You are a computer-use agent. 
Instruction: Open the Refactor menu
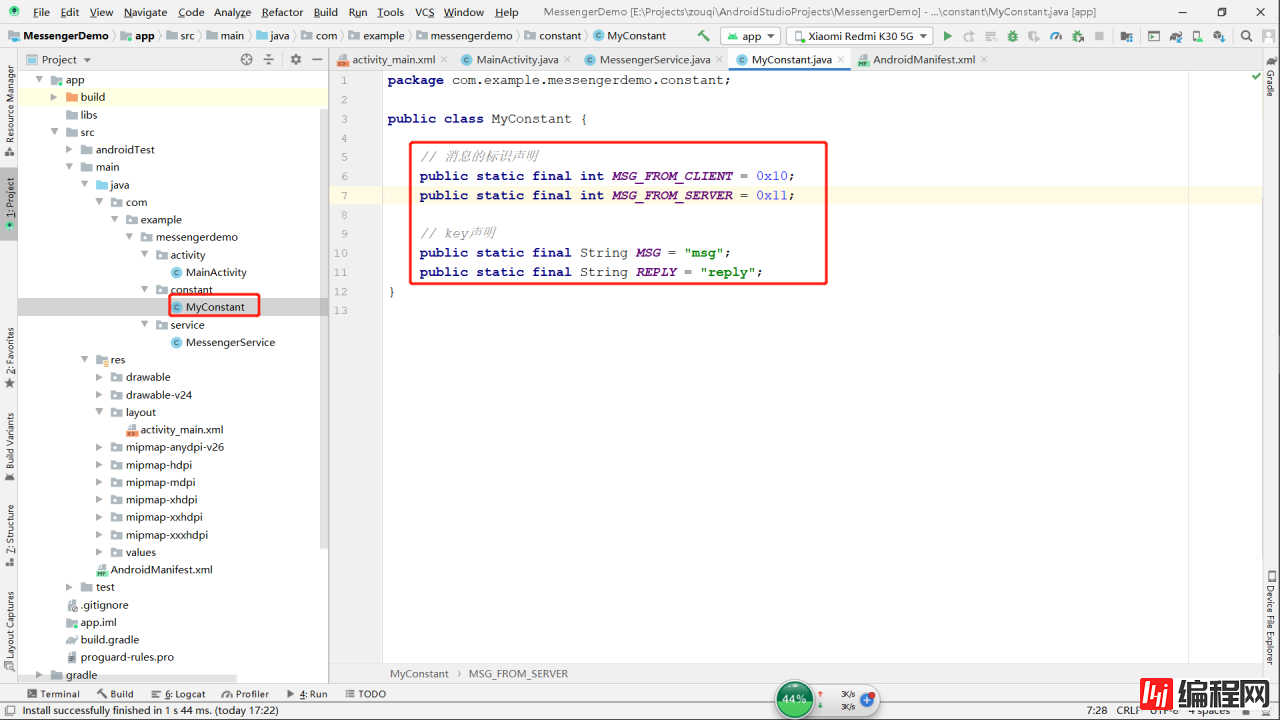pyautogui.click(x=282, y=12)
